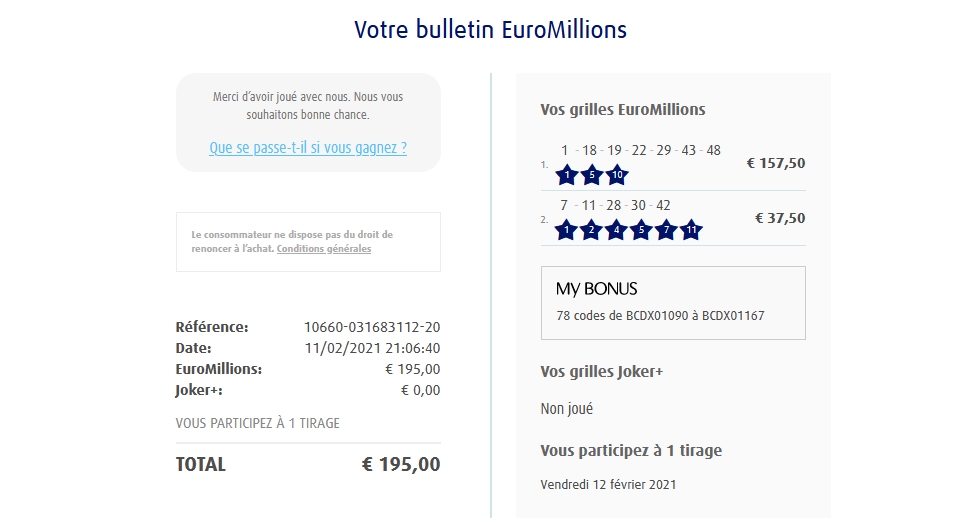The image size is (978, 526).
Task: Click star 10 in grid 1
Action: [617, 175]
